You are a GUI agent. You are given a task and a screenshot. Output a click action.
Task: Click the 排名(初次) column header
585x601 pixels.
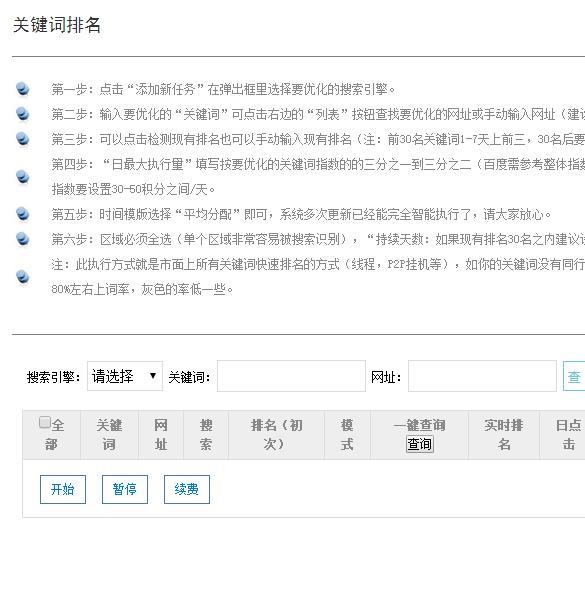tap(276, 435)
